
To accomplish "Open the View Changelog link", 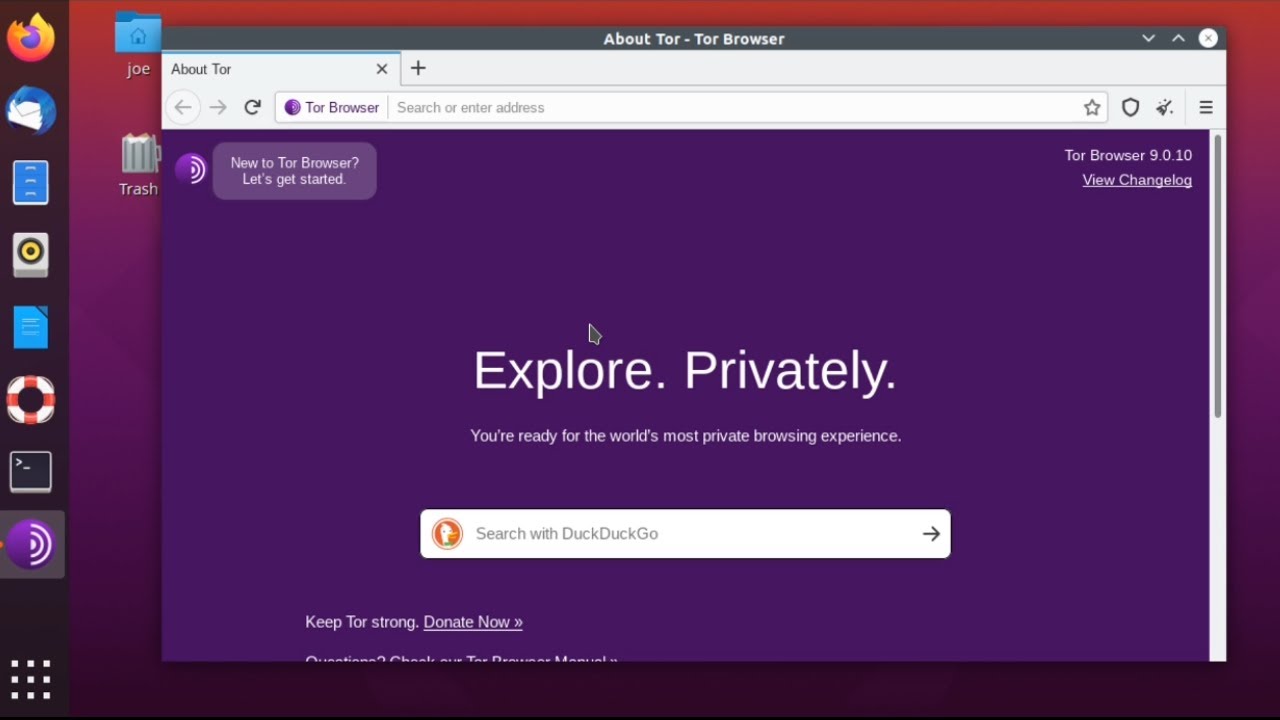I will pos(1137,180).
